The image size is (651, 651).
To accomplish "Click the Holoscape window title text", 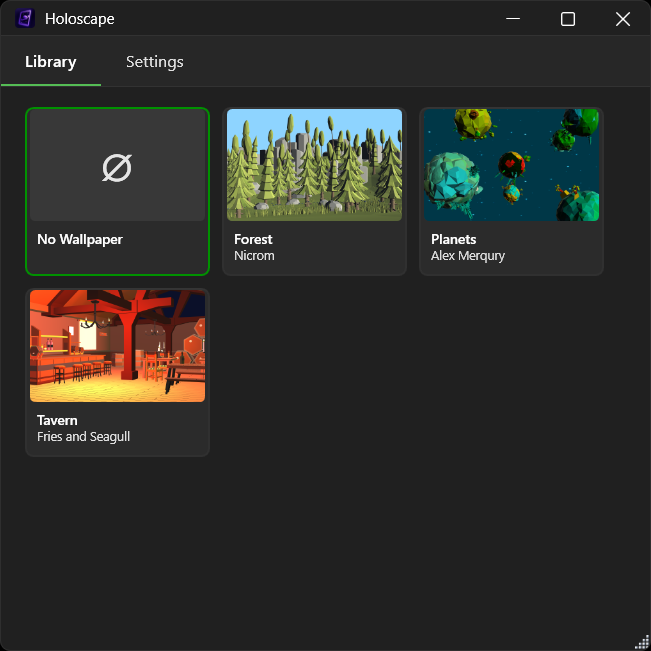I will click(79, 19).
